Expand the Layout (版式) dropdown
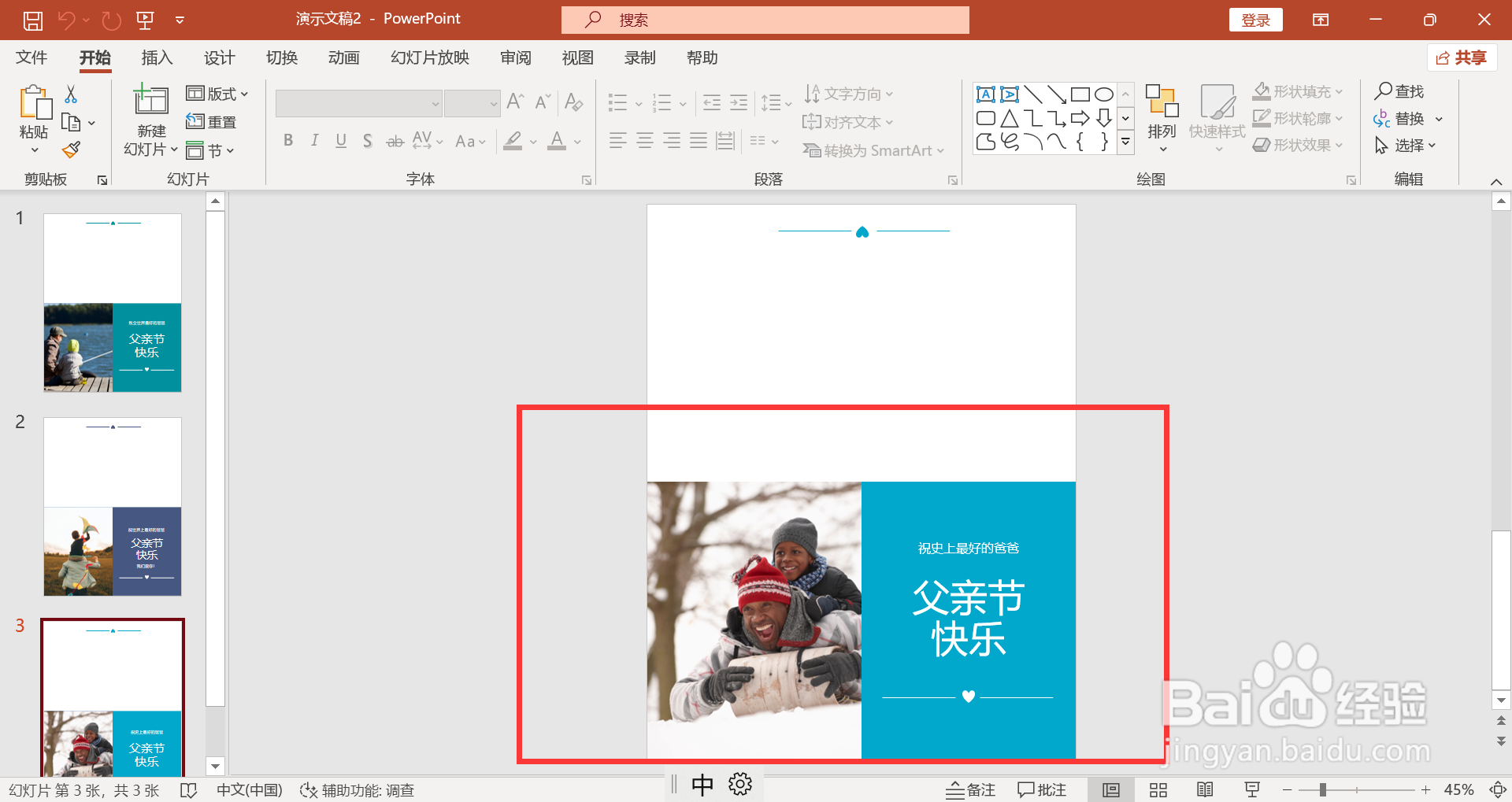 217,94
